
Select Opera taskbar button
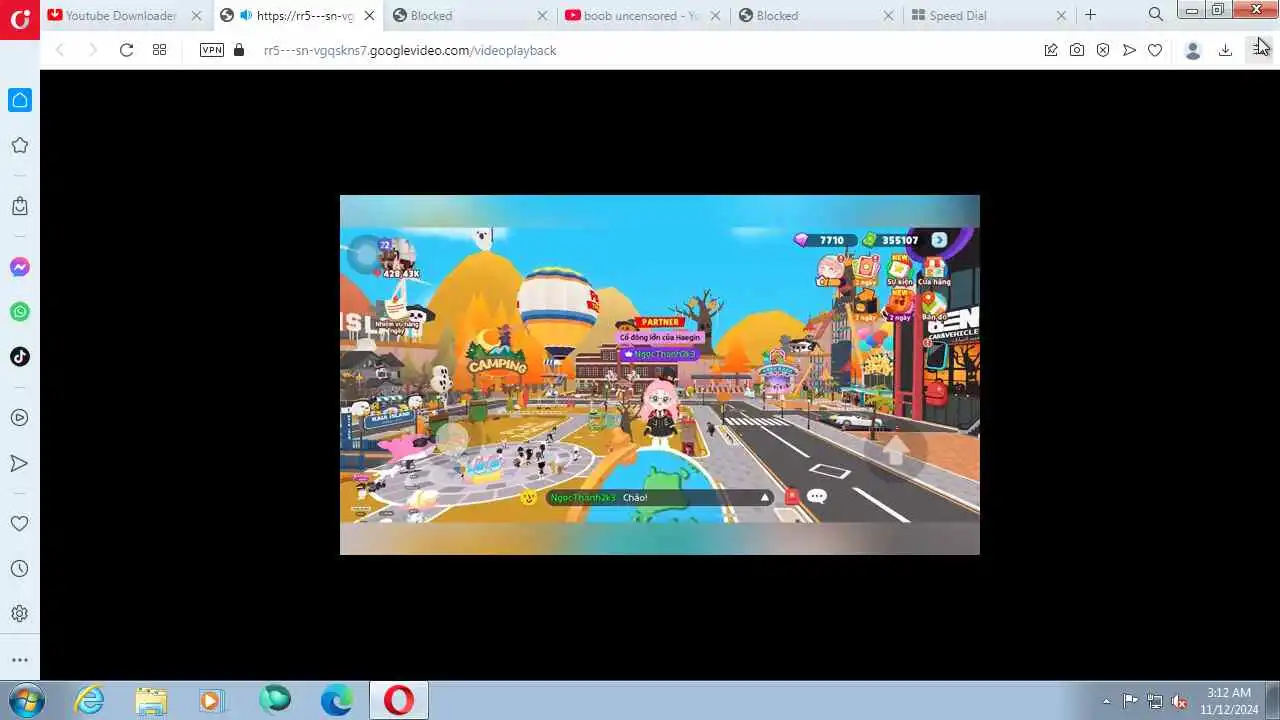pos(399,700)
